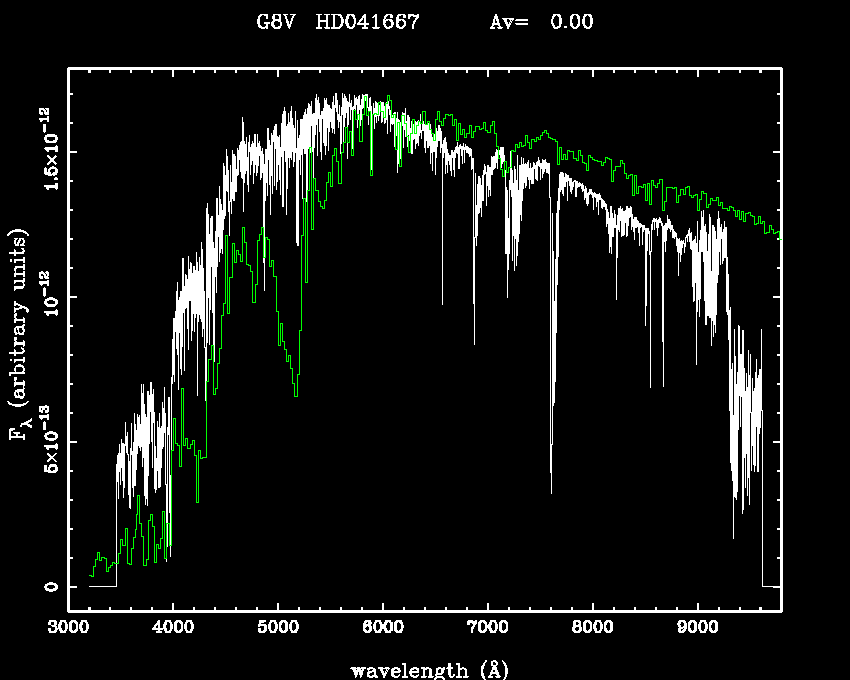Click the 0 tick label on y-axis
Image resolution: width=850 pixels, height=680 pixels.
coord(49,586)
